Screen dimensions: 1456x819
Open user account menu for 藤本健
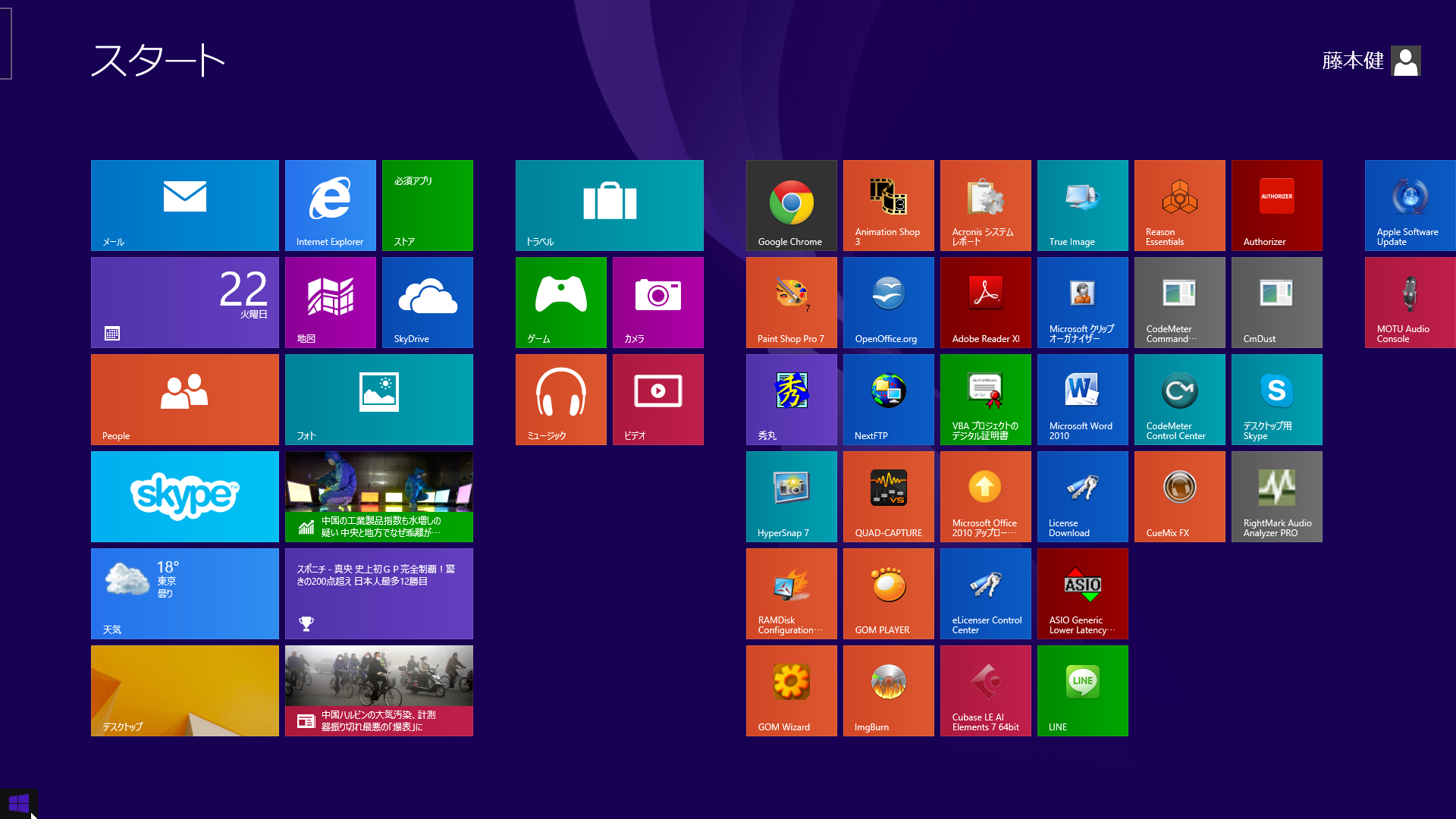click(x=1371, y=61)
